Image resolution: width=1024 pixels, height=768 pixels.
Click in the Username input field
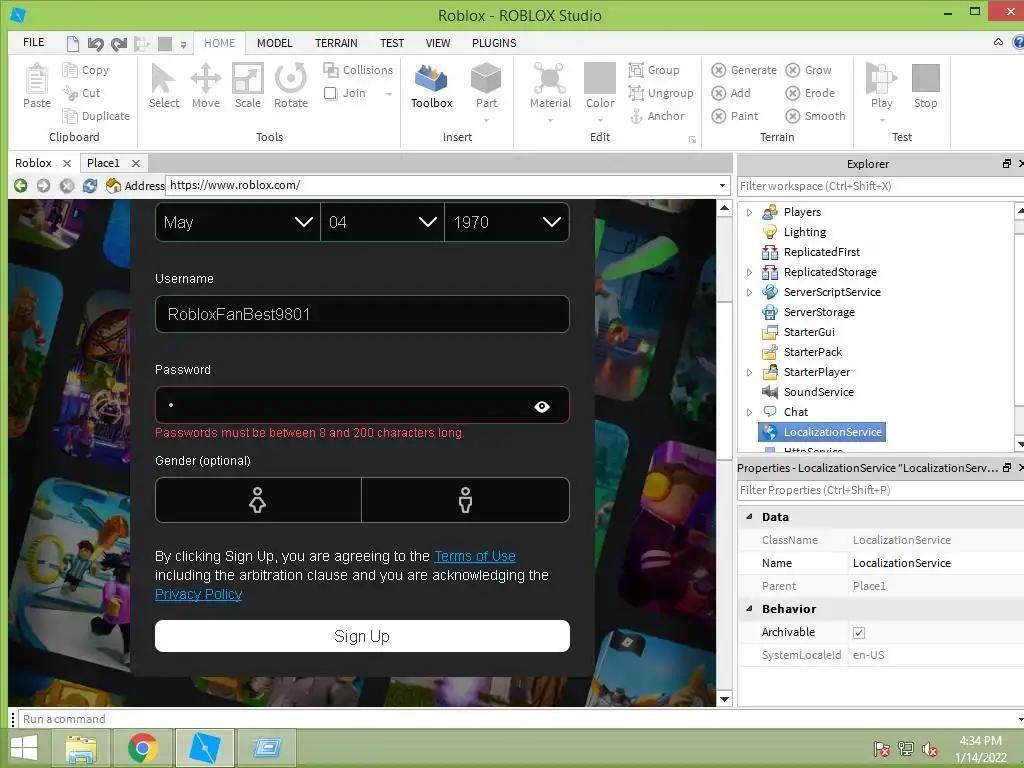click(x=362, y=314)
